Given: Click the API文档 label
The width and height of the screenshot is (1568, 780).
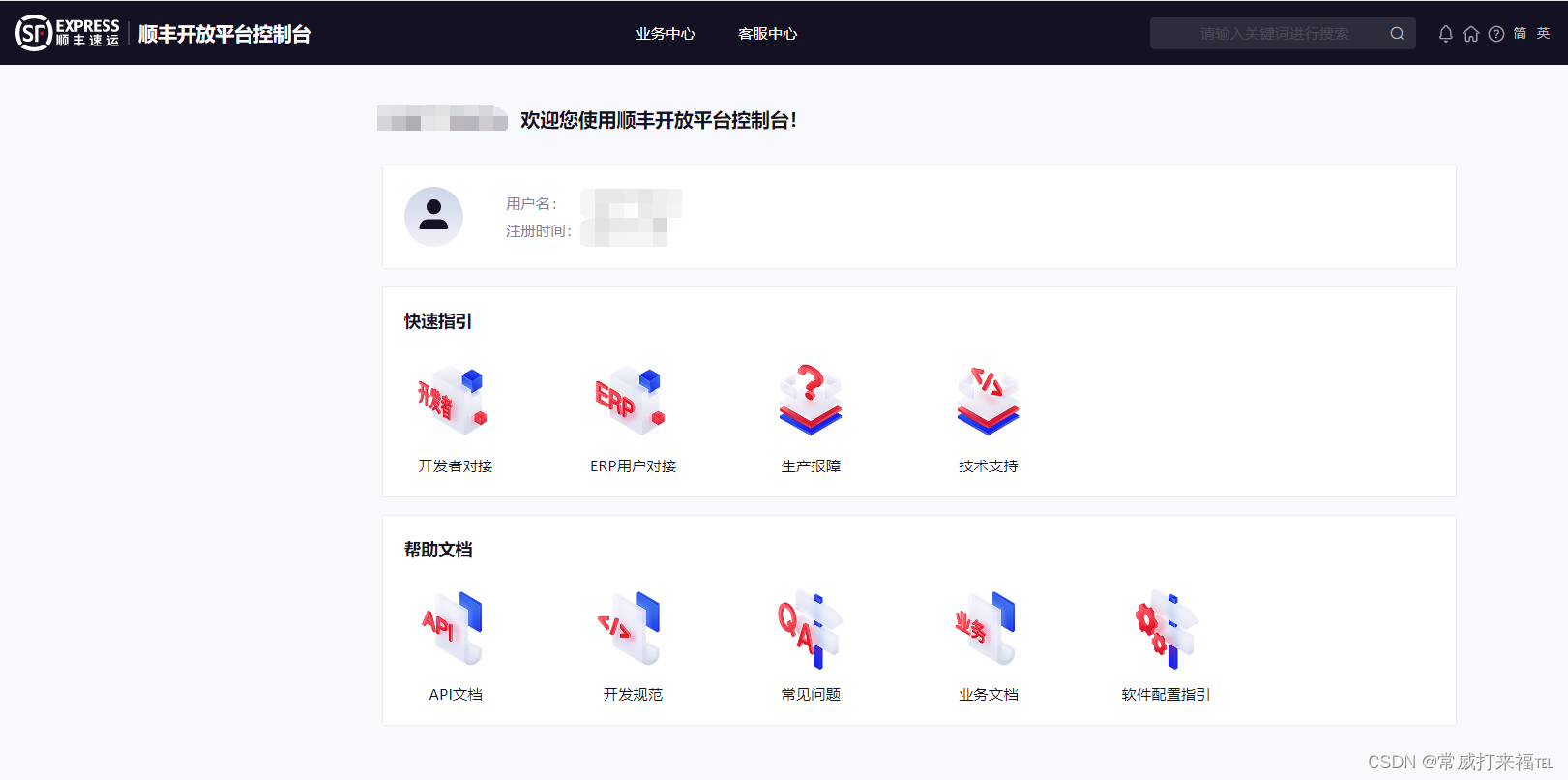Looking at the screenshot, I should point(456,695).
